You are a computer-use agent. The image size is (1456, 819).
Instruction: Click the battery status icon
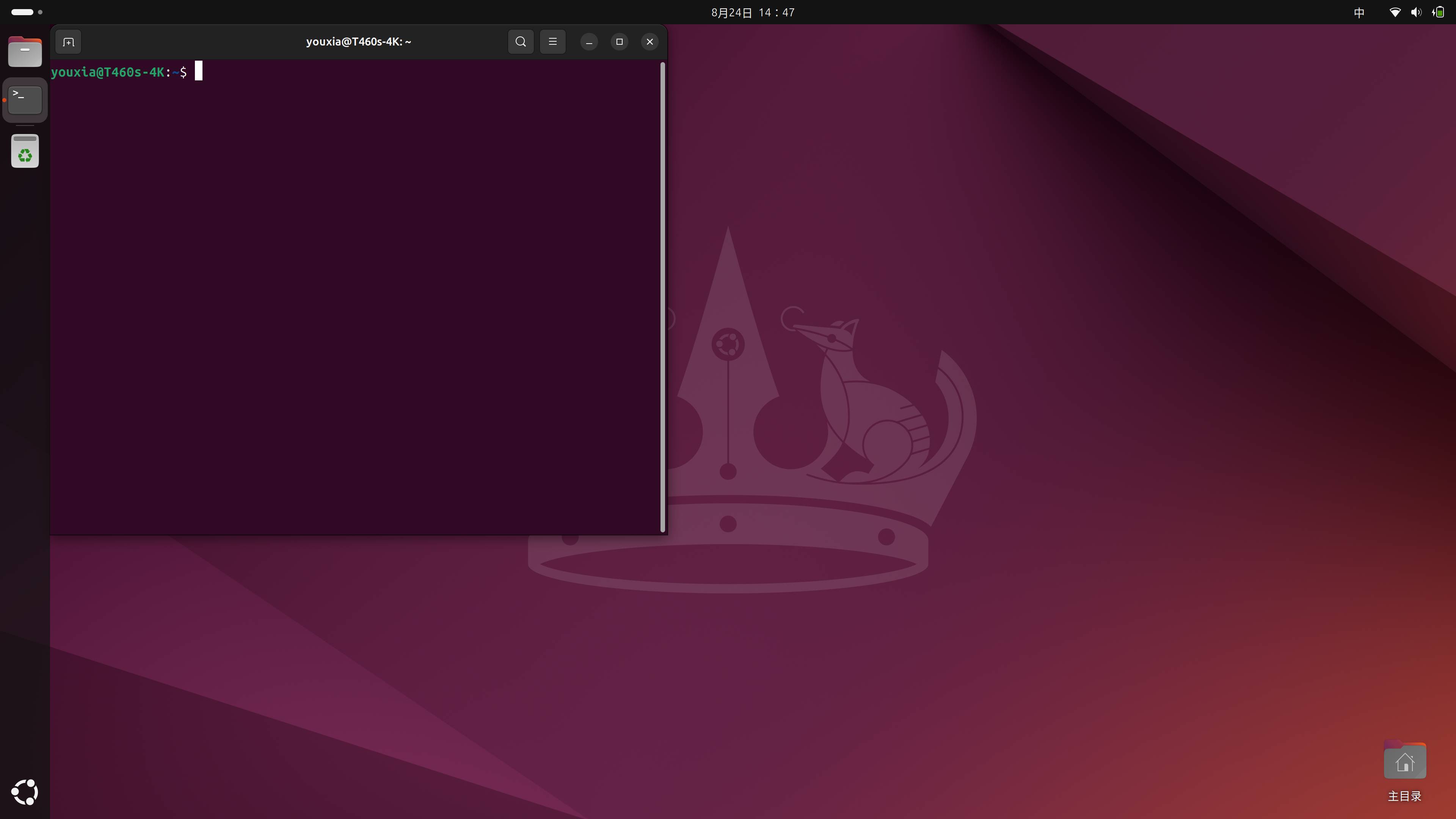(1439, 13)
